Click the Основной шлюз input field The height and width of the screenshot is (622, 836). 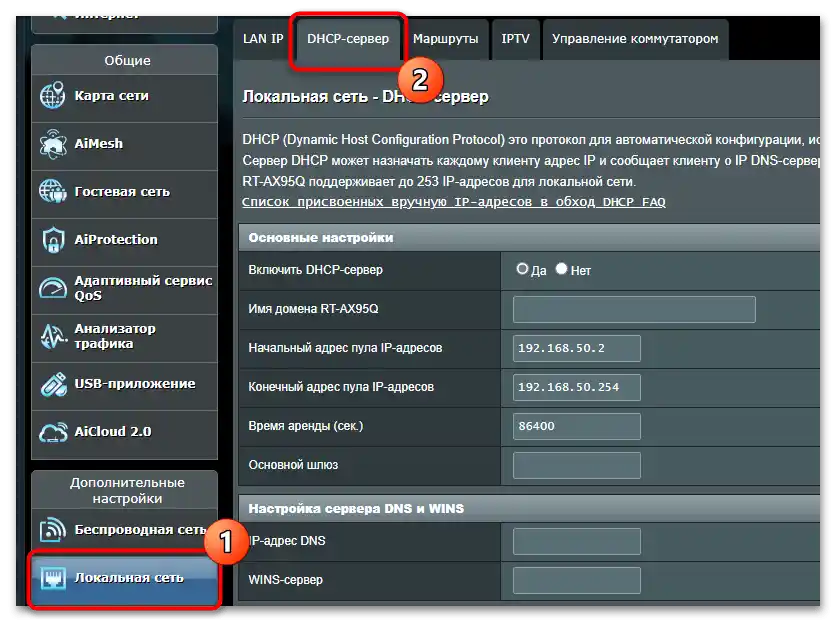[576, 465]
